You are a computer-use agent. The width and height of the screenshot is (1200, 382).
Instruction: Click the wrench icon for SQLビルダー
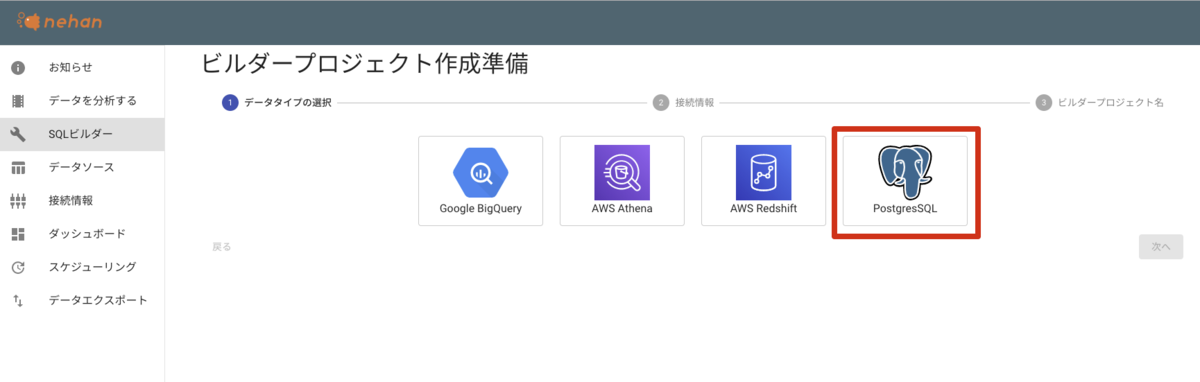tap(17, 134)
